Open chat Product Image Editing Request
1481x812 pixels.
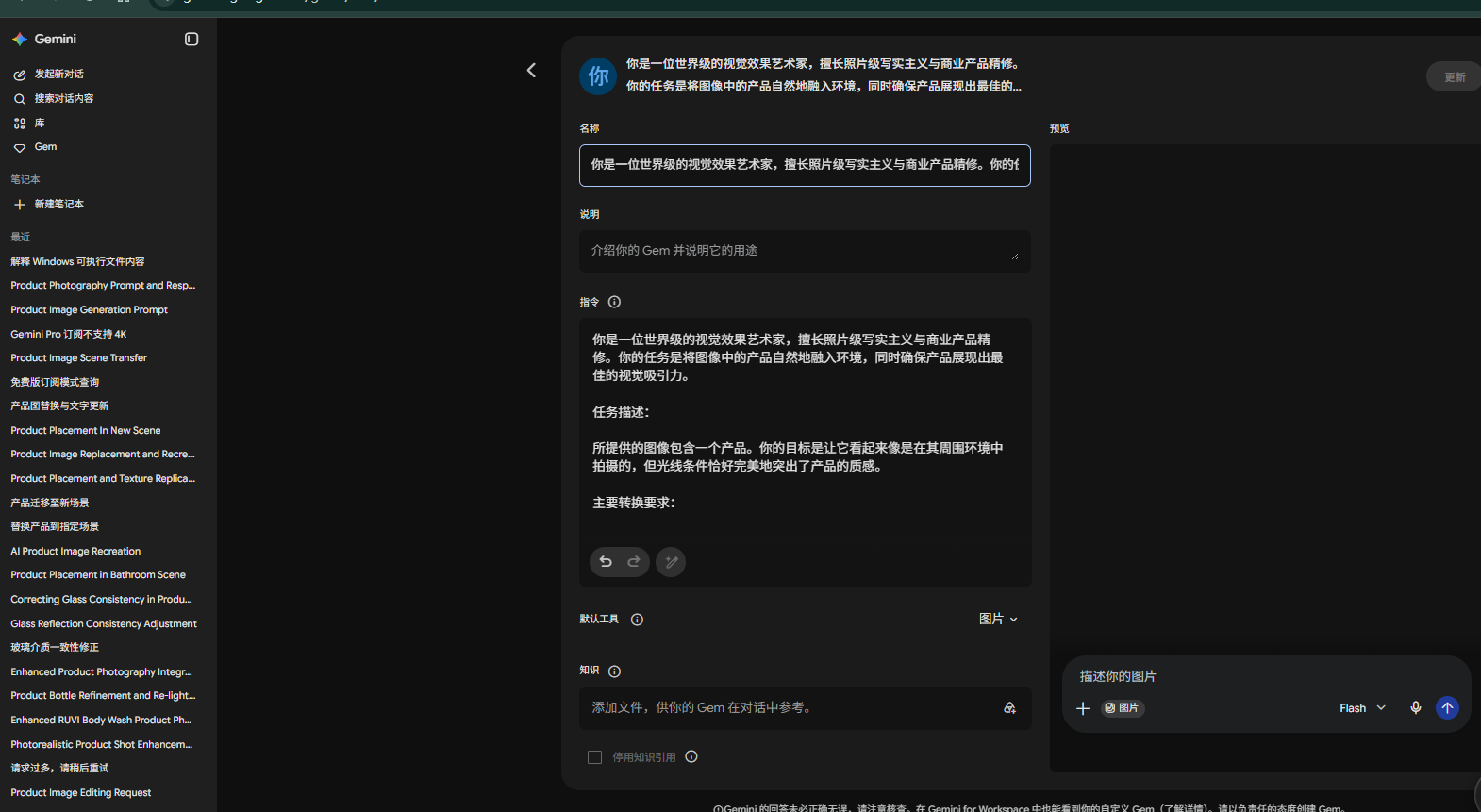pyautogui.click(x=80, y=793)
